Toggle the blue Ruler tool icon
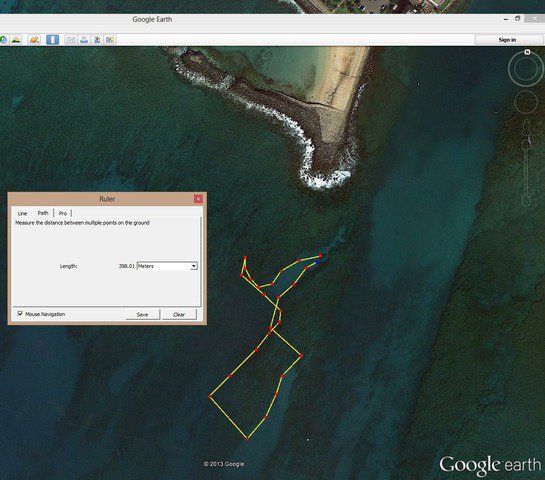This screenshot has width=545, height=480. click(x=52, y=40)
